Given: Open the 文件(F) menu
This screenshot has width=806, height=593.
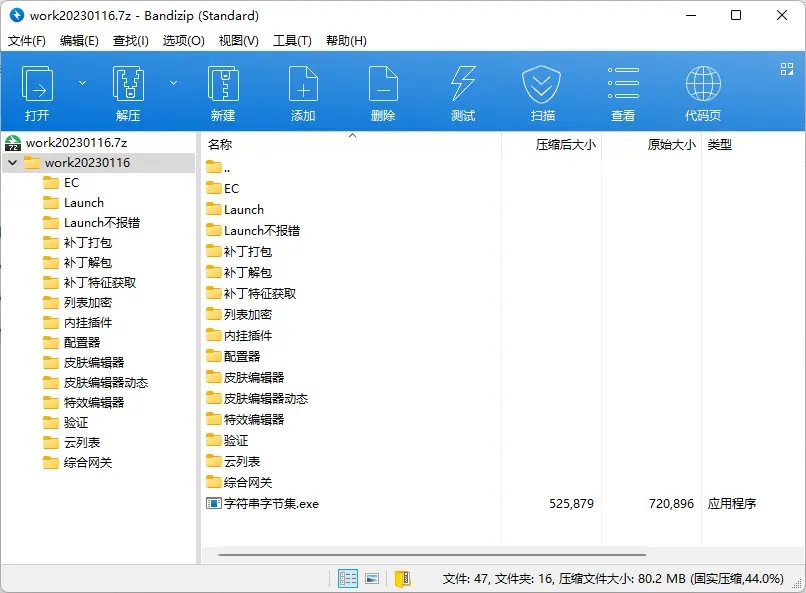Looking at the screenshot, I should pyautogui.click(x=27, y=41).
